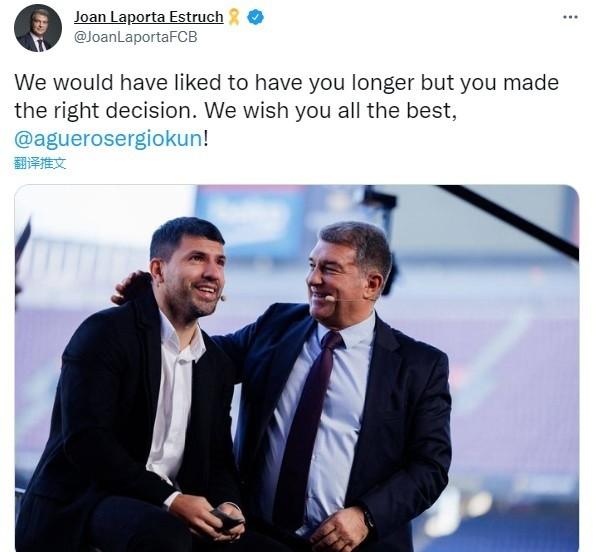596x552 pixels.
Task: Open the @aguerosergiokun mention
Action: coord(108,138)
